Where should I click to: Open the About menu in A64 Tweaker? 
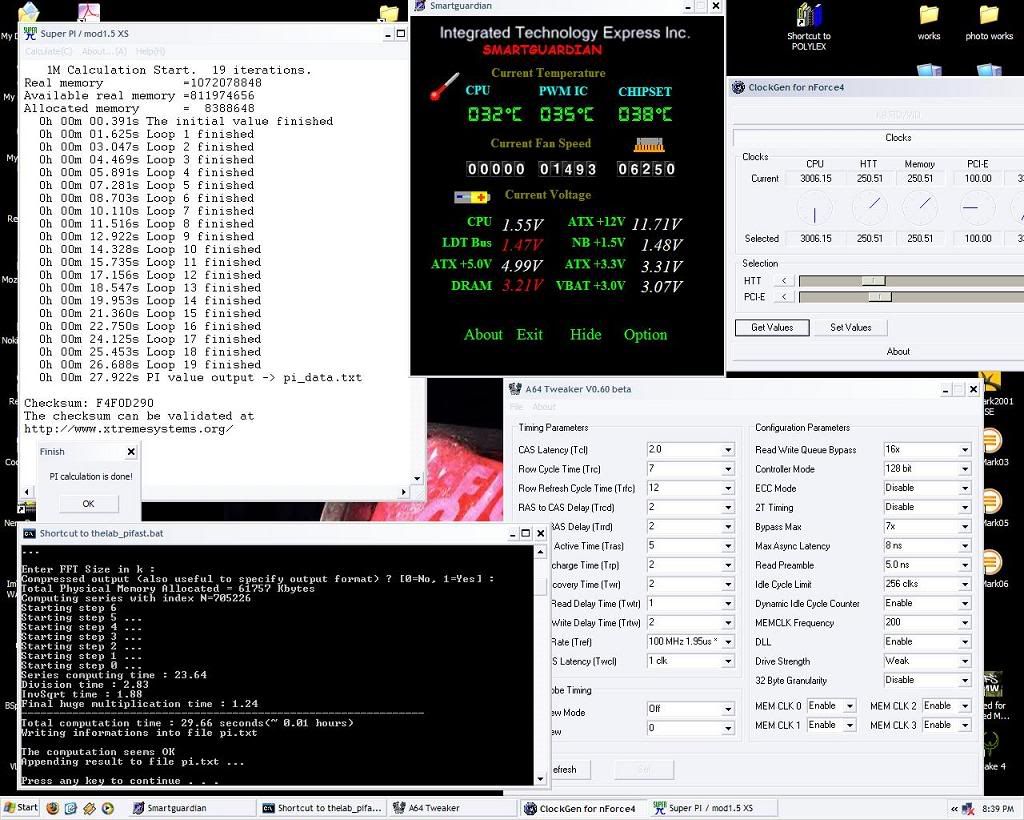coord(544,407)
